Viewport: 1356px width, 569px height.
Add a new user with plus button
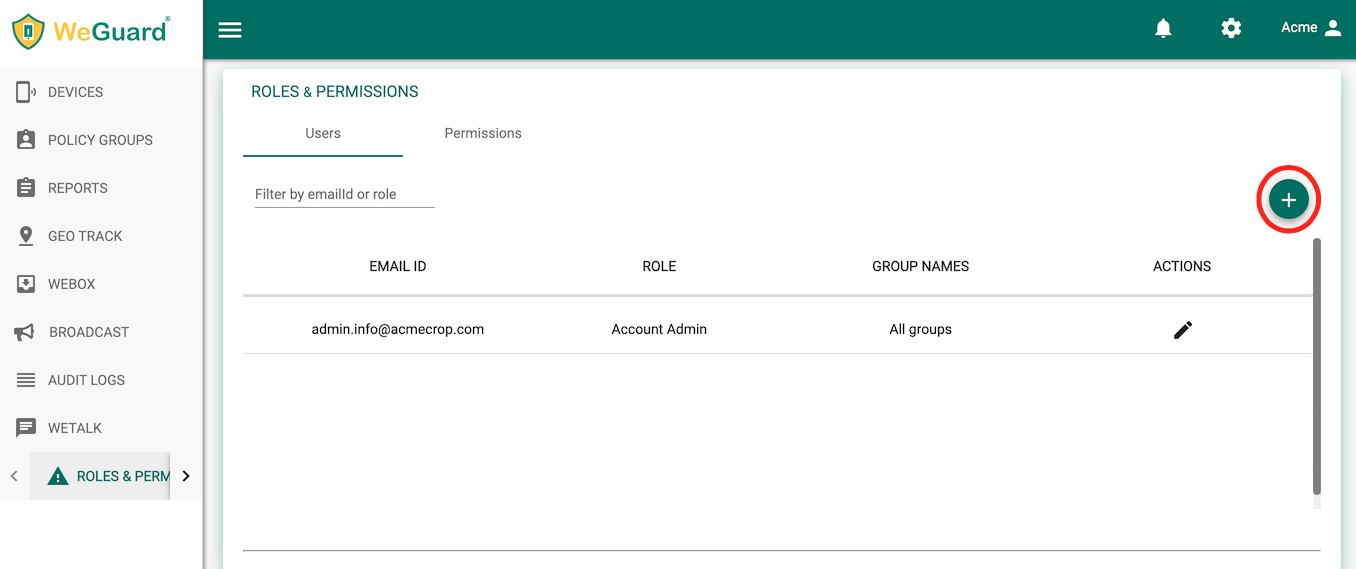tap(1289, 200)
